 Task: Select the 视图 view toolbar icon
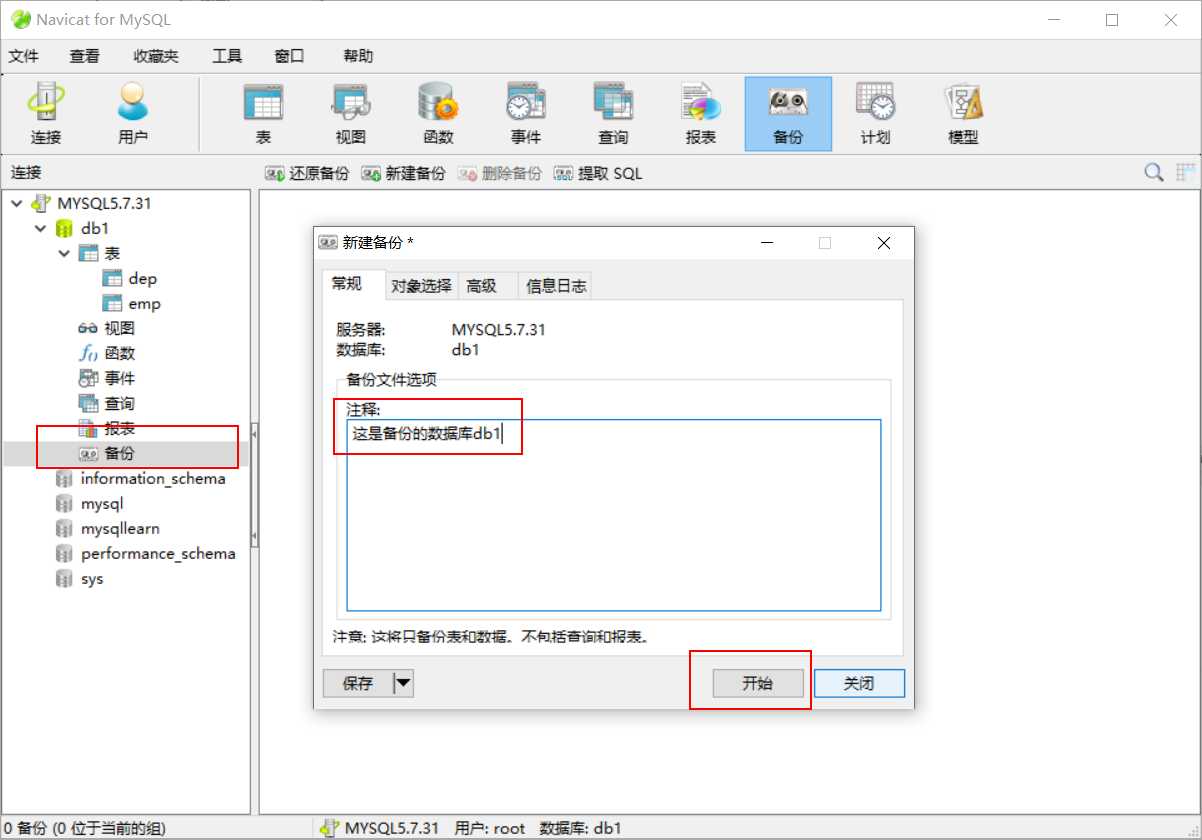[x=351, y=113]
